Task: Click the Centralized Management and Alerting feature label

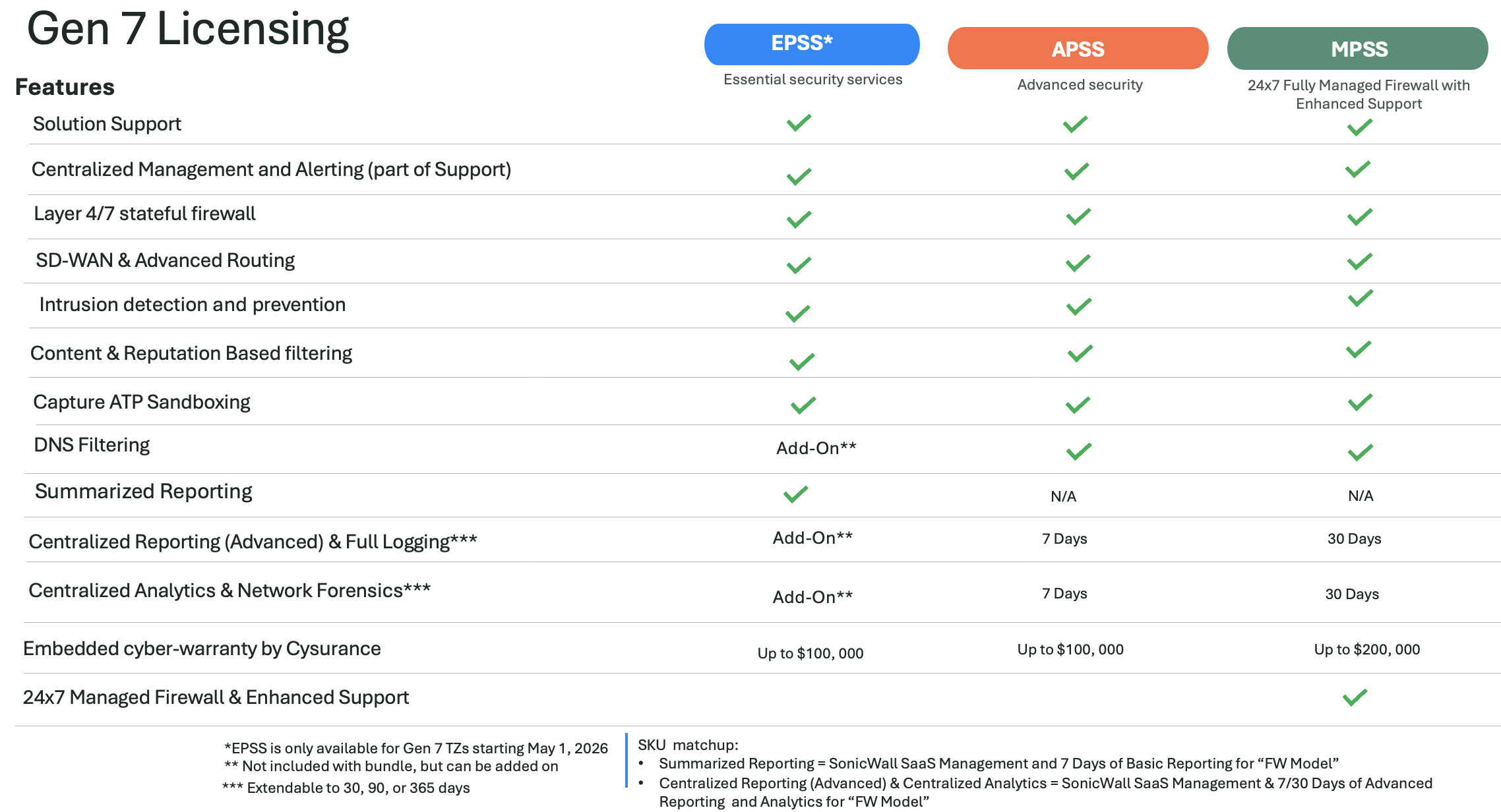Action: (271, 170)
